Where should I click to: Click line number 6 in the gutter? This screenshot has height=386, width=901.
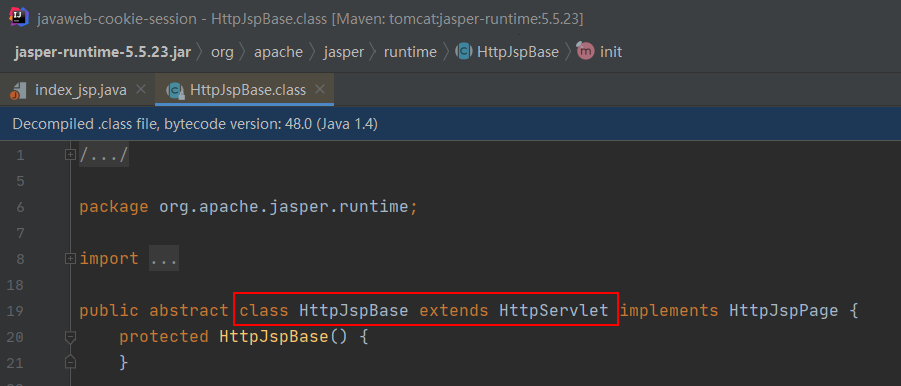coord(20,207)
